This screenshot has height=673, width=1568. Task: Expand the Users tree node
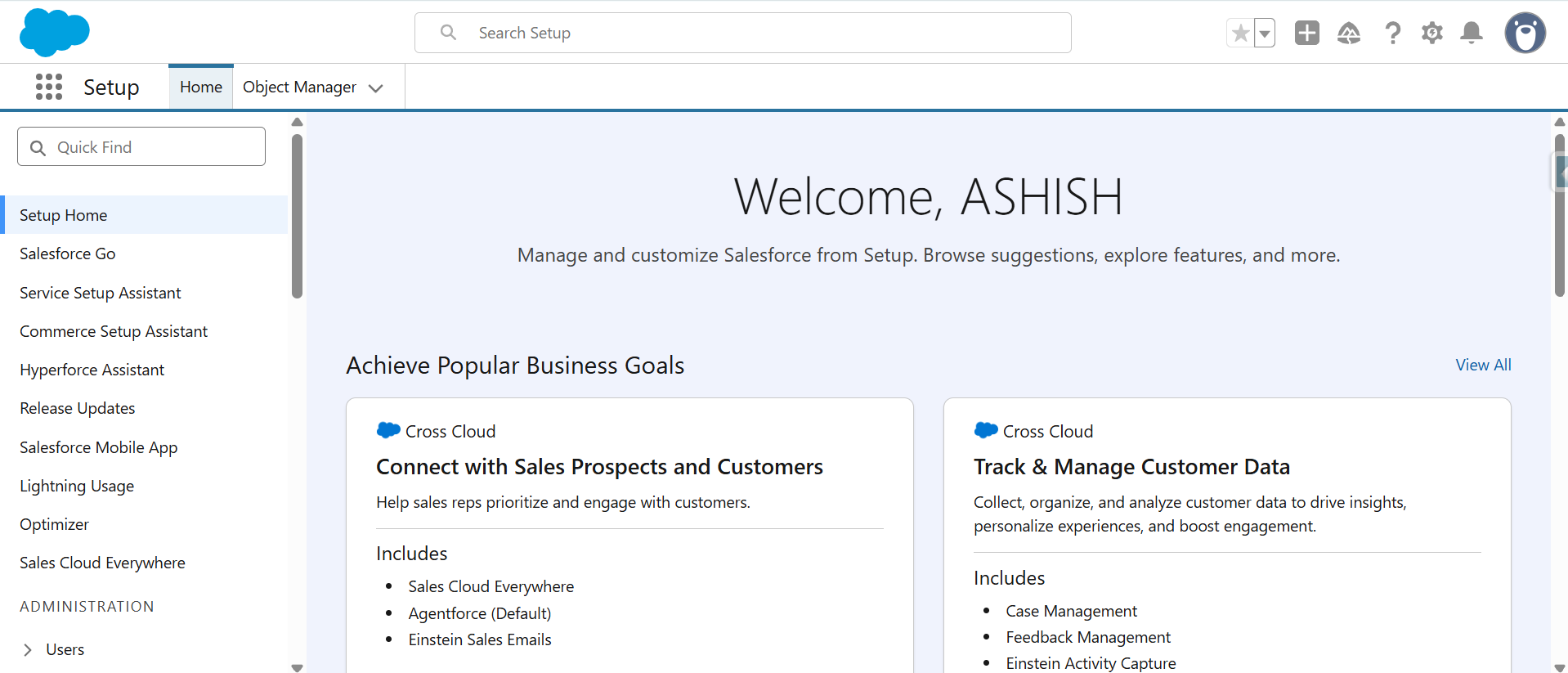[x=28, y=649]
